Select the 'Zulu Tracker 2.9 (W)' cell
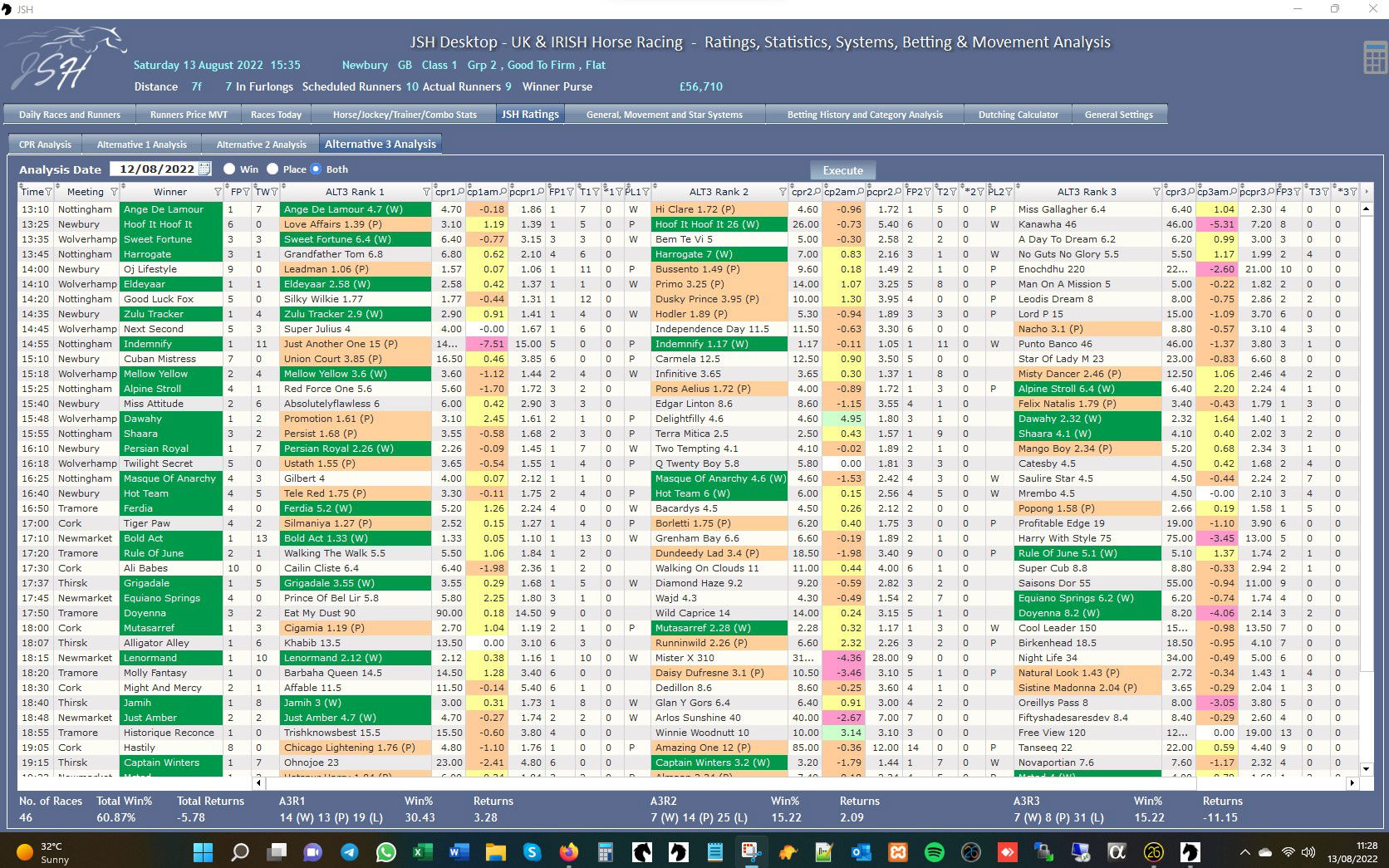Viewport: 1389px width, 868px height. pos(356,314)
